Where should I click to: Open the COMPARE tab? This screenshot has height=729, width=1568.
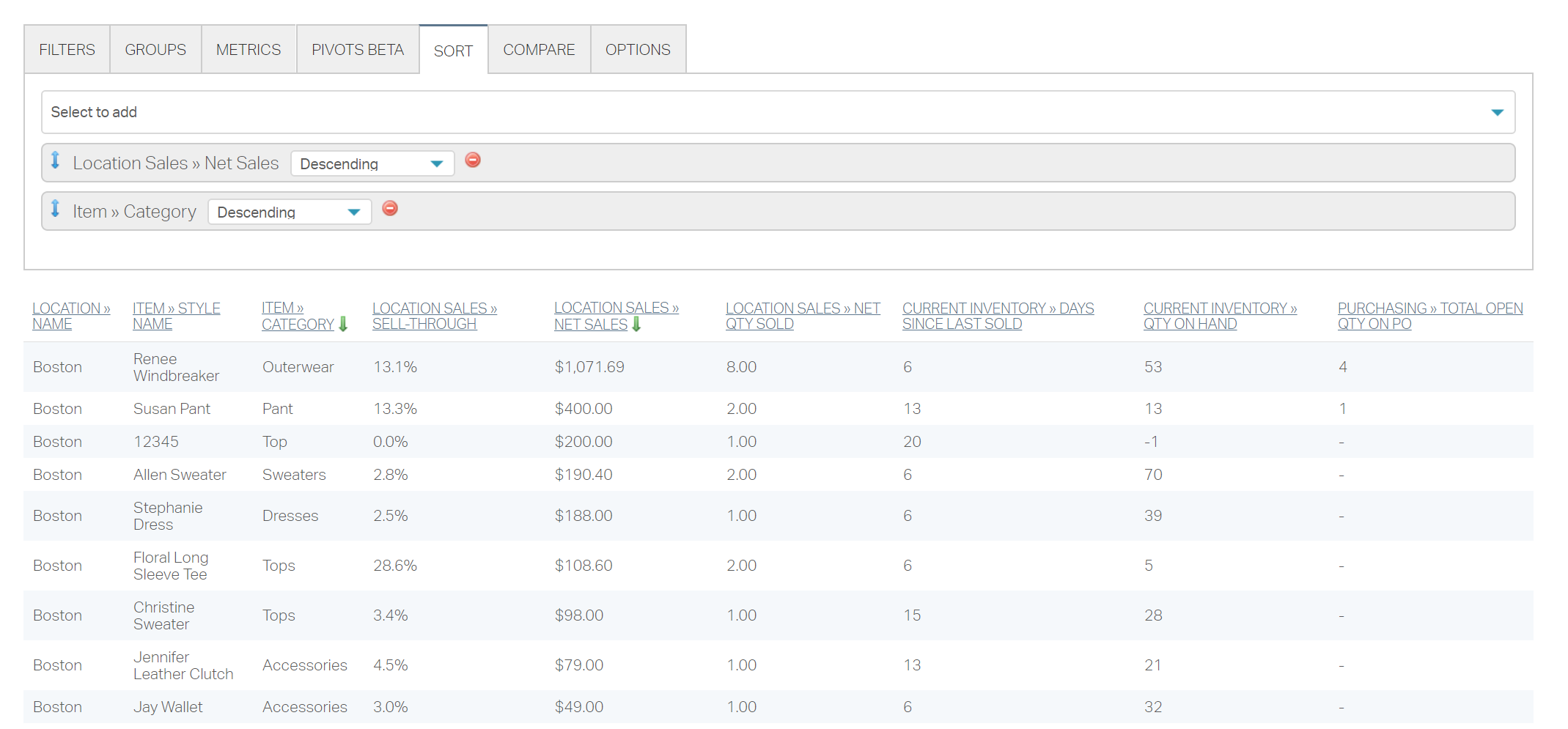click(x=539, y=49)
